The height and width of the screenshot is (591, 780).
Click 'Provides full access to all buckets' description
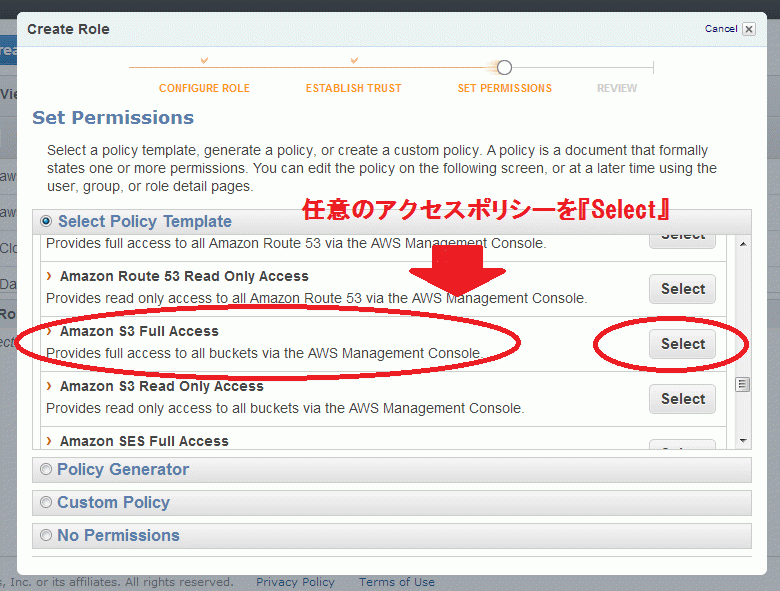tap(263, 353)
